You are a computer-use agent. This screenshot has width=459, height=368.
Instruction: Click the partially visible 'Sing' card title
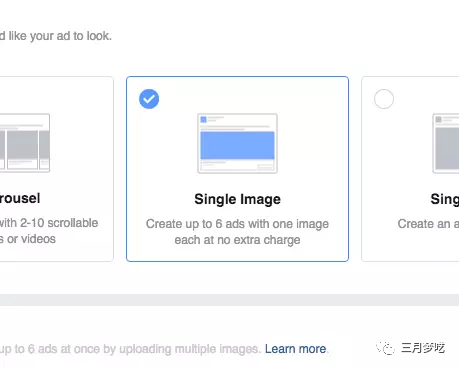pos(445,199)
